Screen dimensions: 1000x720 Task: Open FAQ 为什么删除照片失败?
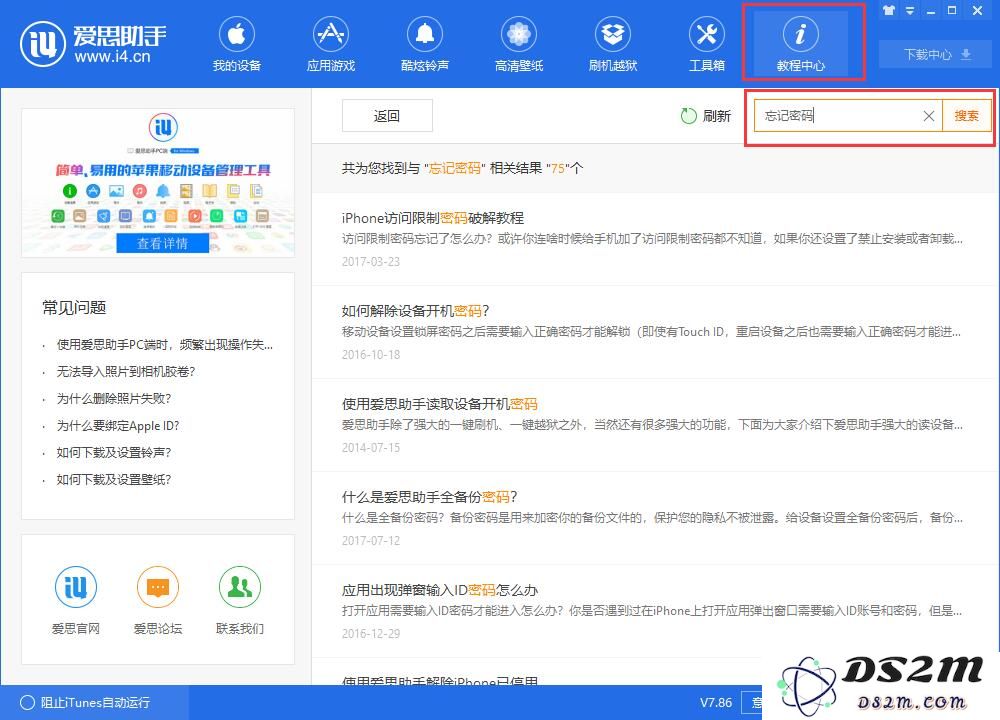(114, 399)
